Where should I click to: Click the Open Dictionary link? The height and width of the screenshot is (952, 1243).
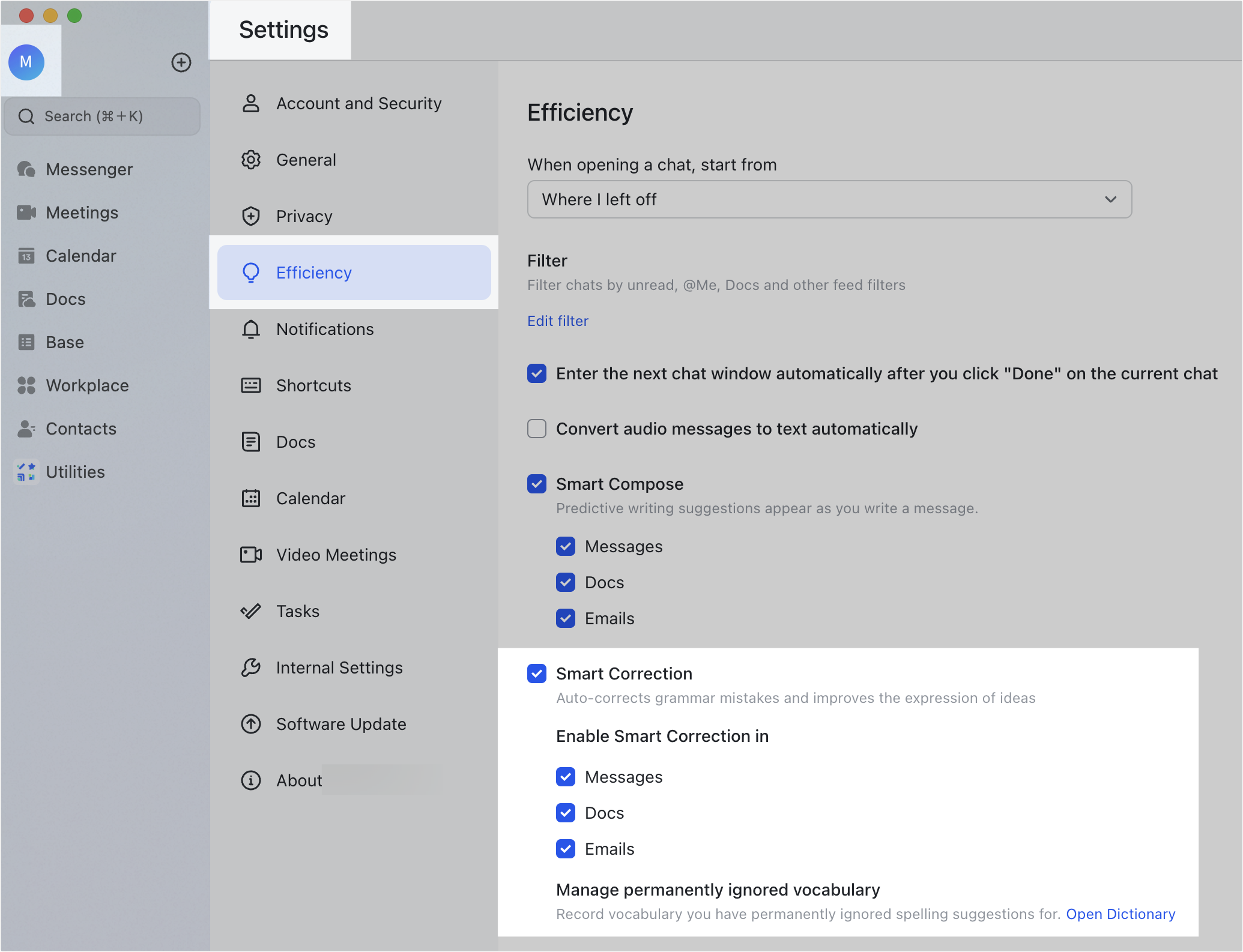(x=1121, y=914)
